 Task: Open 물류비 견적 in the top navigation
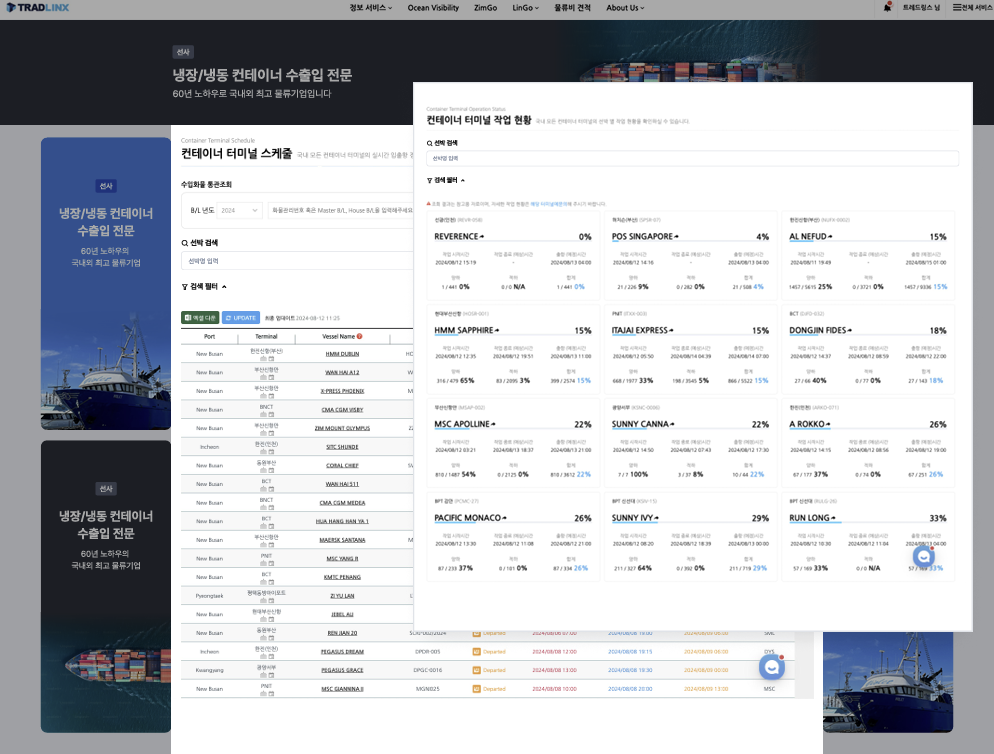(x=572, y=8)
